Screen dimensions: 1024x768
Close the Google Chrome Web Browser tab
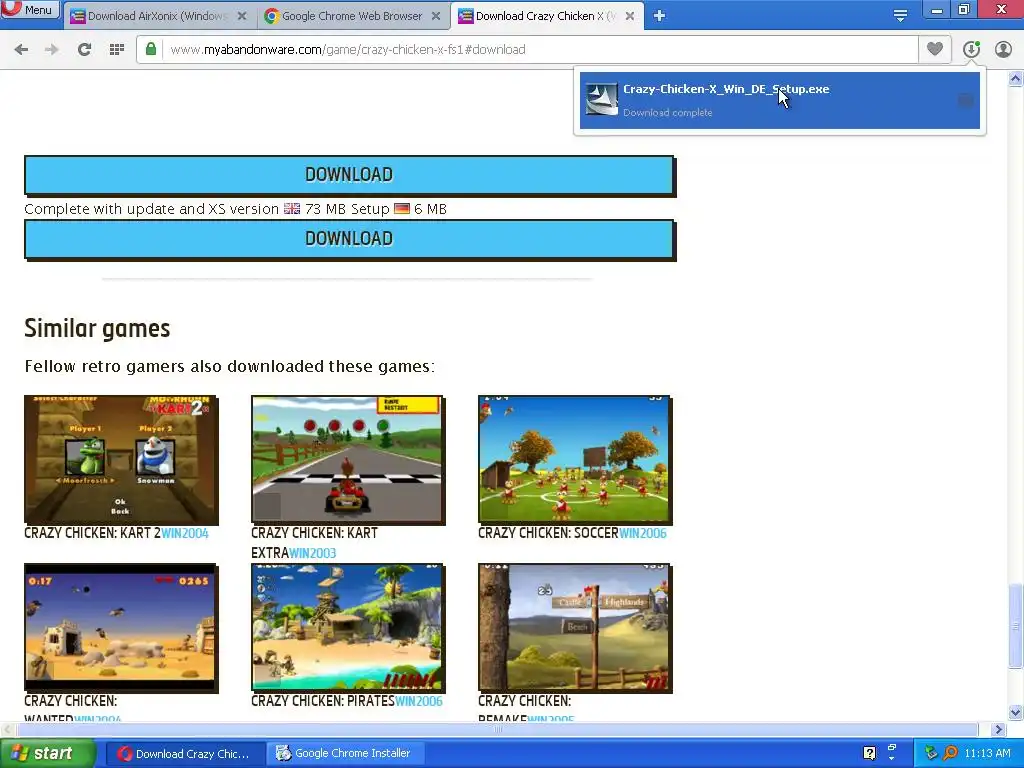tap(436, 16)
